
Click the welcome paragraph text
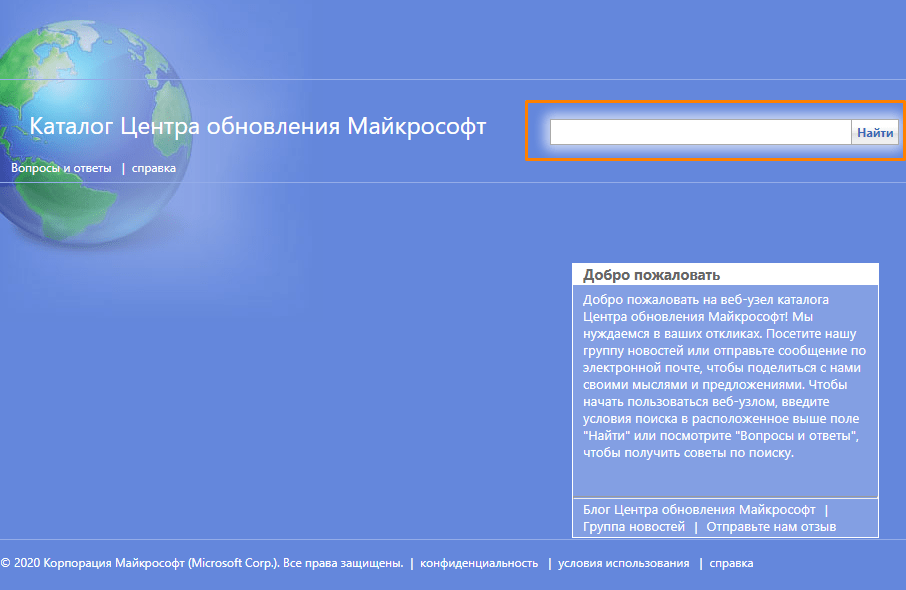click(x=725, y=376)
